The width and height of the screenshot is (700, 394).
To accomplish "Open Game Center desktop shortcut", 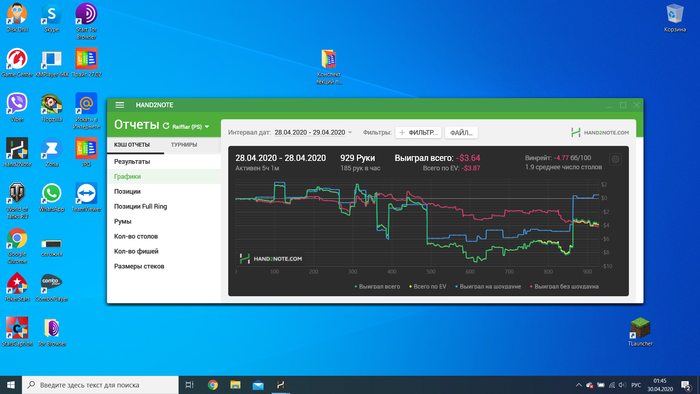I will (17, 62).
